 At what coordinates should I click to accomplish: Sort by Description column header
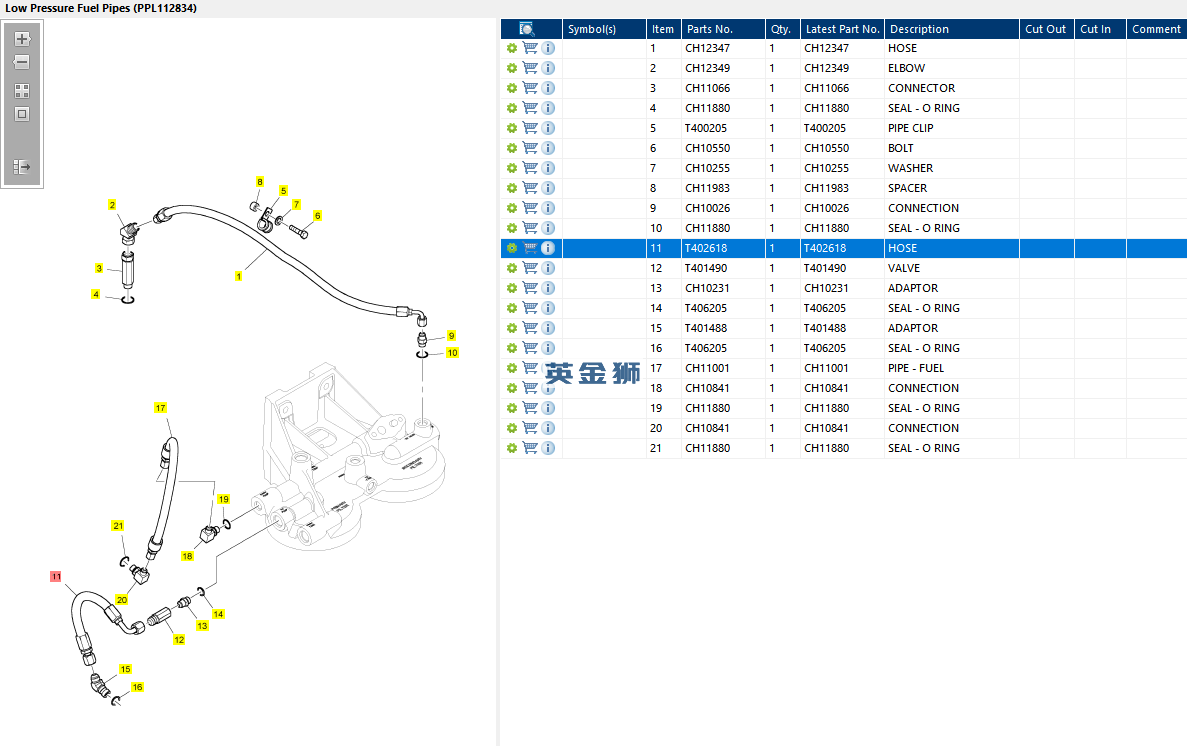click(952, 29)
